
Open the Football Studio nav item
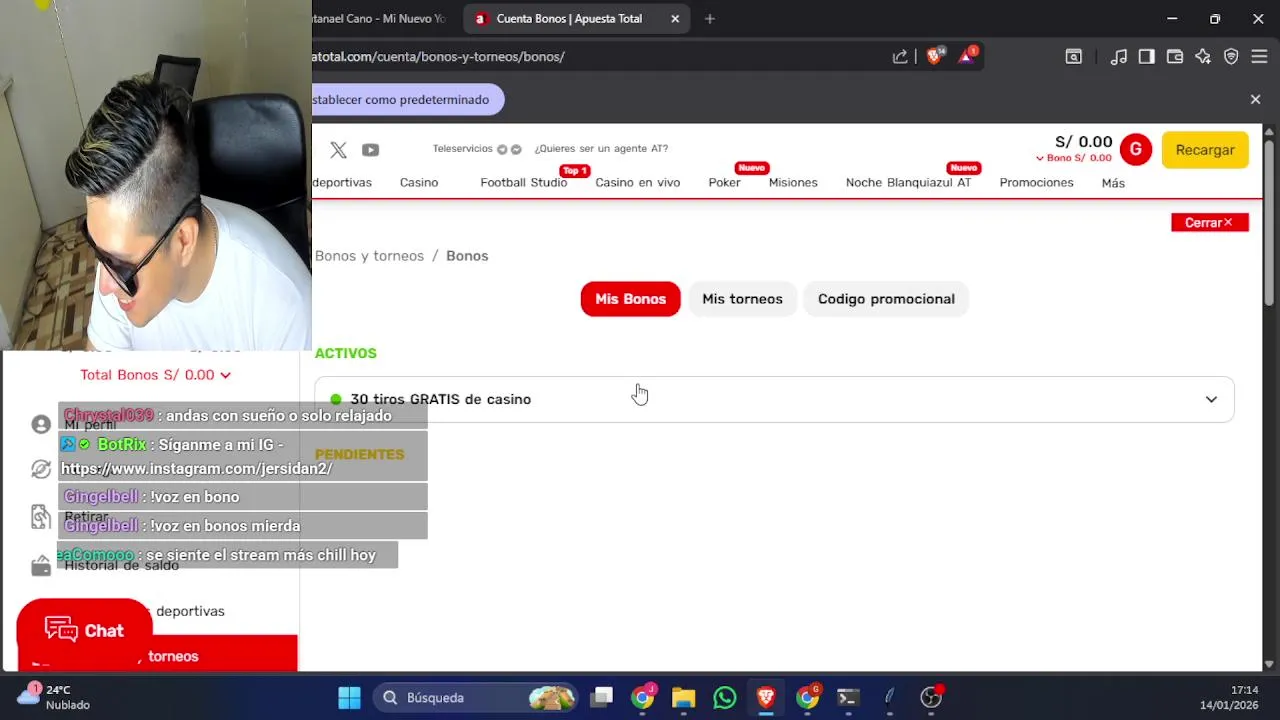coord(523,183)
